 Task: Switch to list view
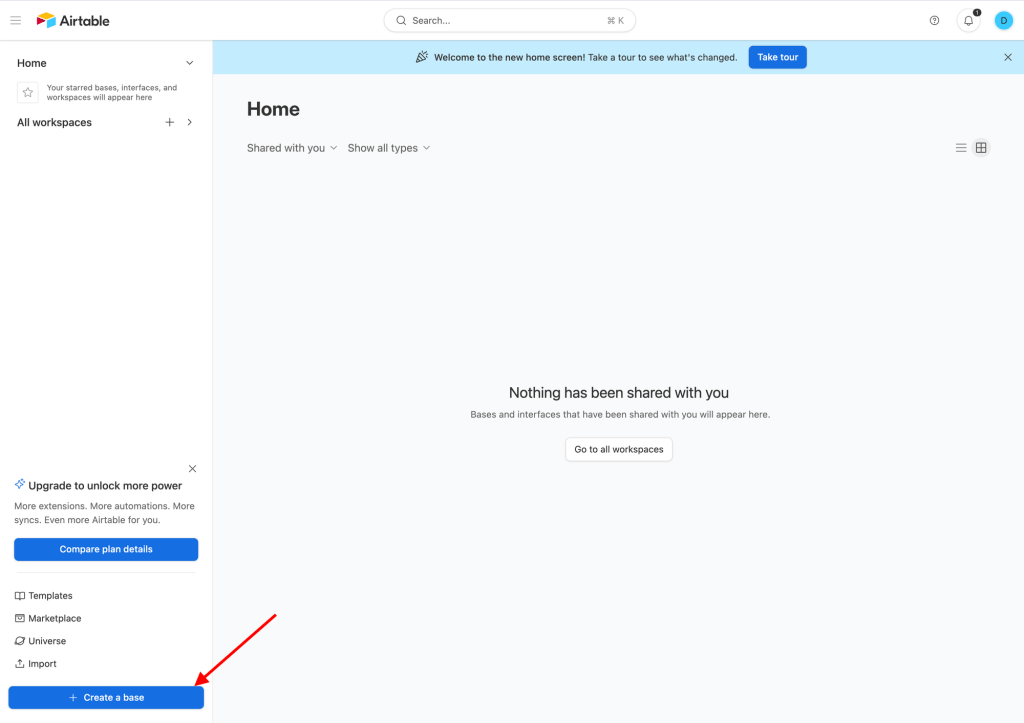(x=961, y=148)
